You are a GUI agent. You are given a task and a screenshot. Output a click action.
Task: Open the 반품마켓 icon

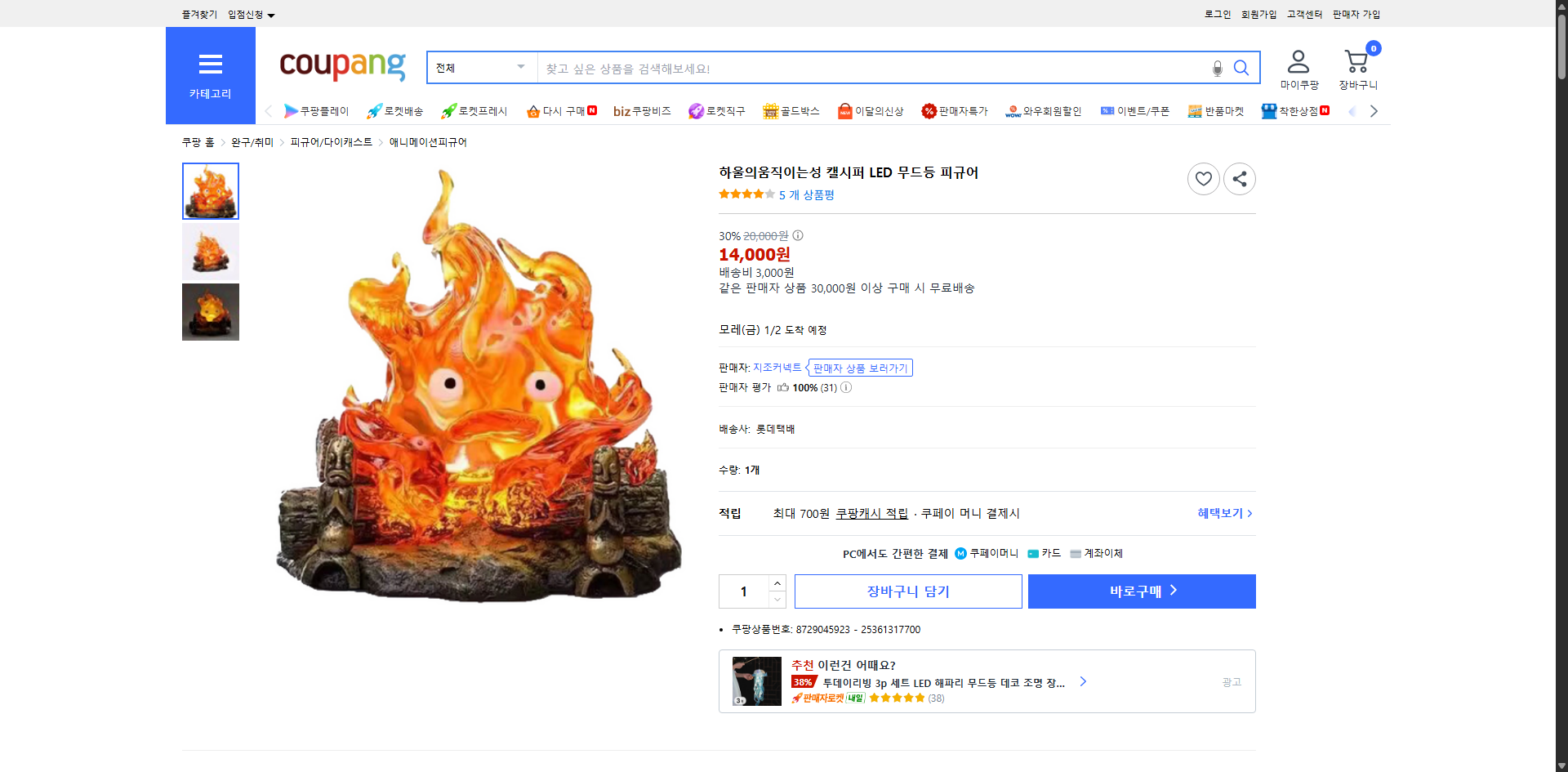point(1193,111)
